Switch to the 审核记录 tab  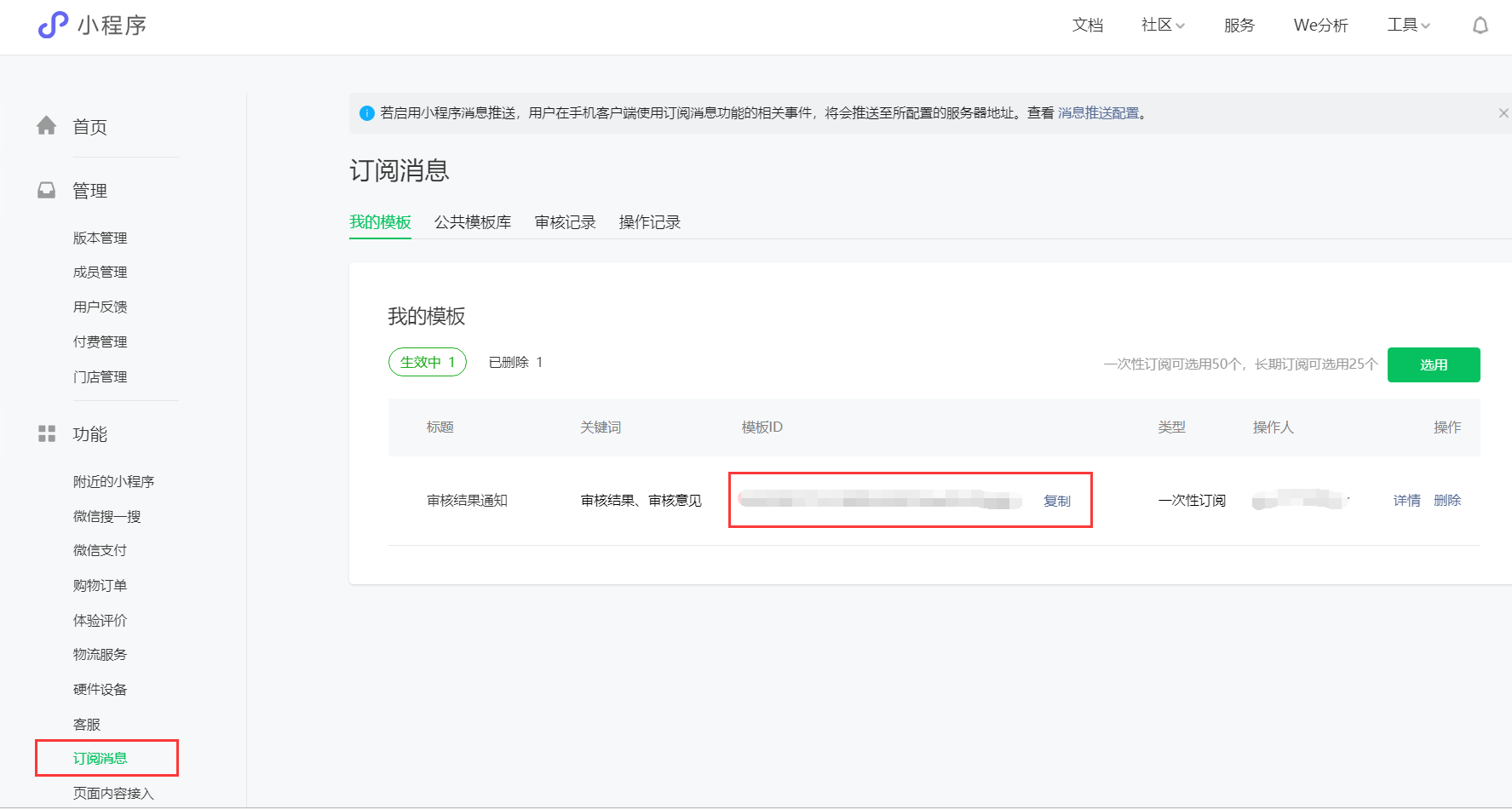pos(565,222)
